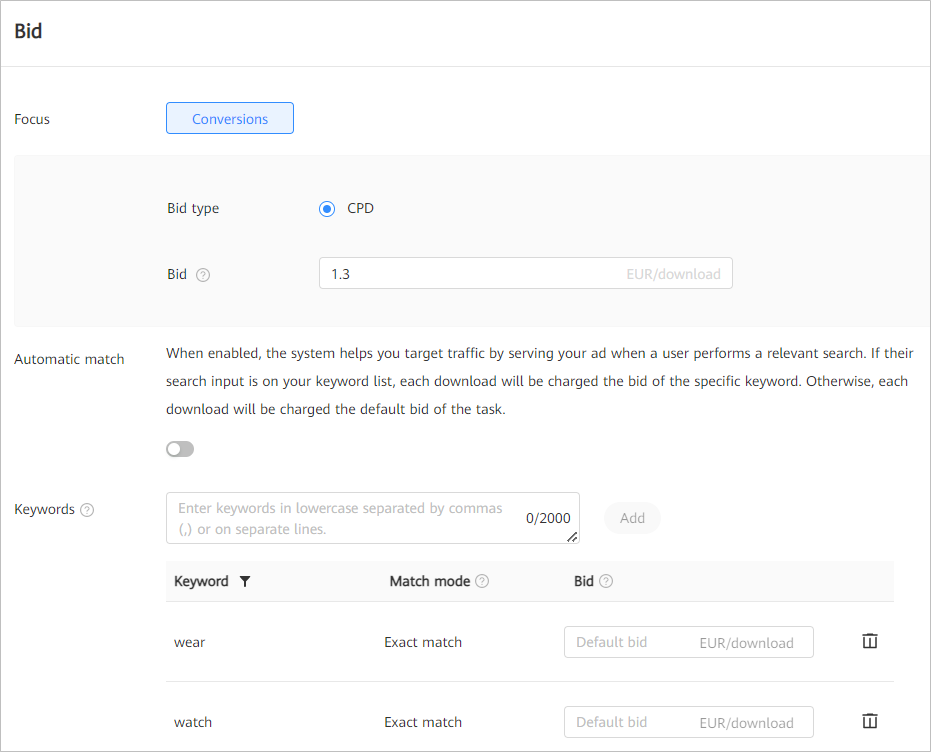Open match mode selector for 'watch'
Viewport: 931px width, 752px height.
click(x=423, y=721)
